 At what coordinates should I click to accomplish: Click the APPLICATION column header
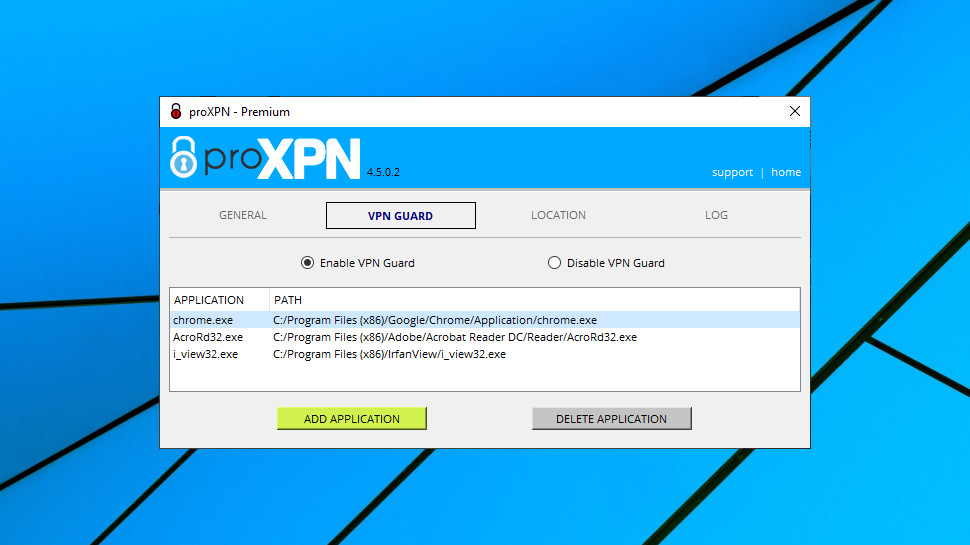pos(220,300)
